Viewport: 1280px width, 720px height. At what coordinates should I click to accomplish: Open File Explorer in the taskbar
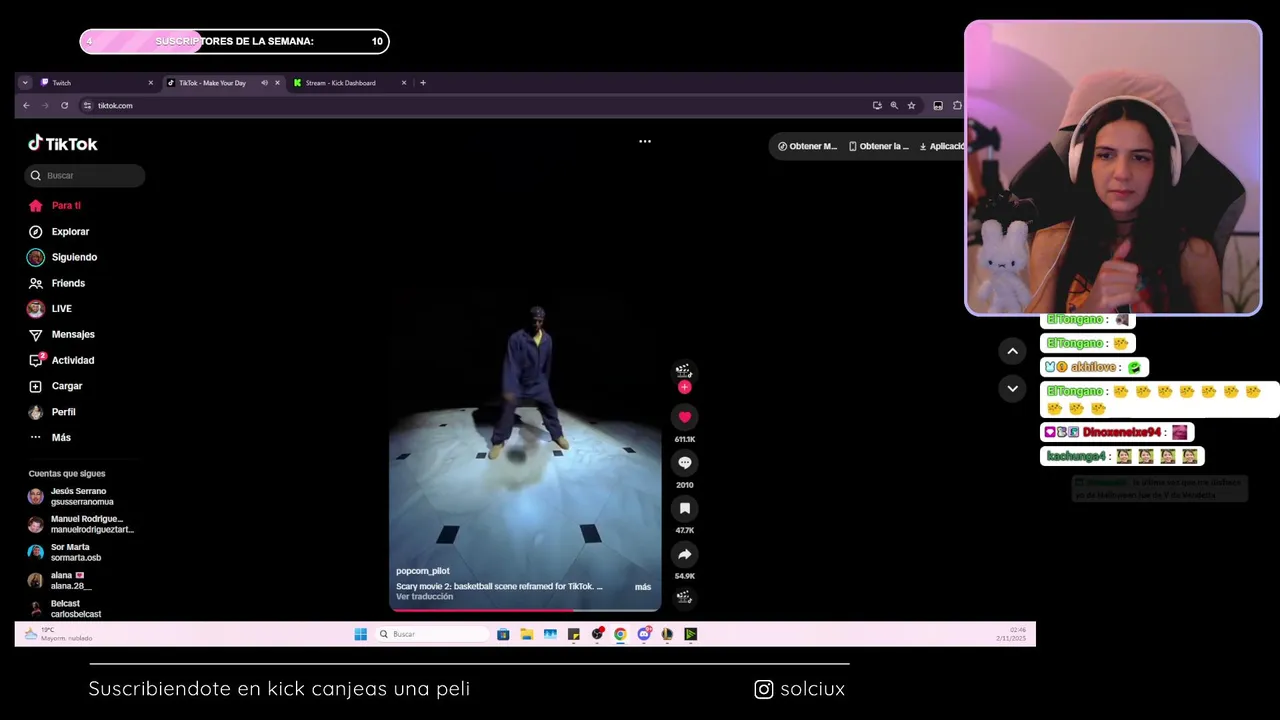pos(526,634)
